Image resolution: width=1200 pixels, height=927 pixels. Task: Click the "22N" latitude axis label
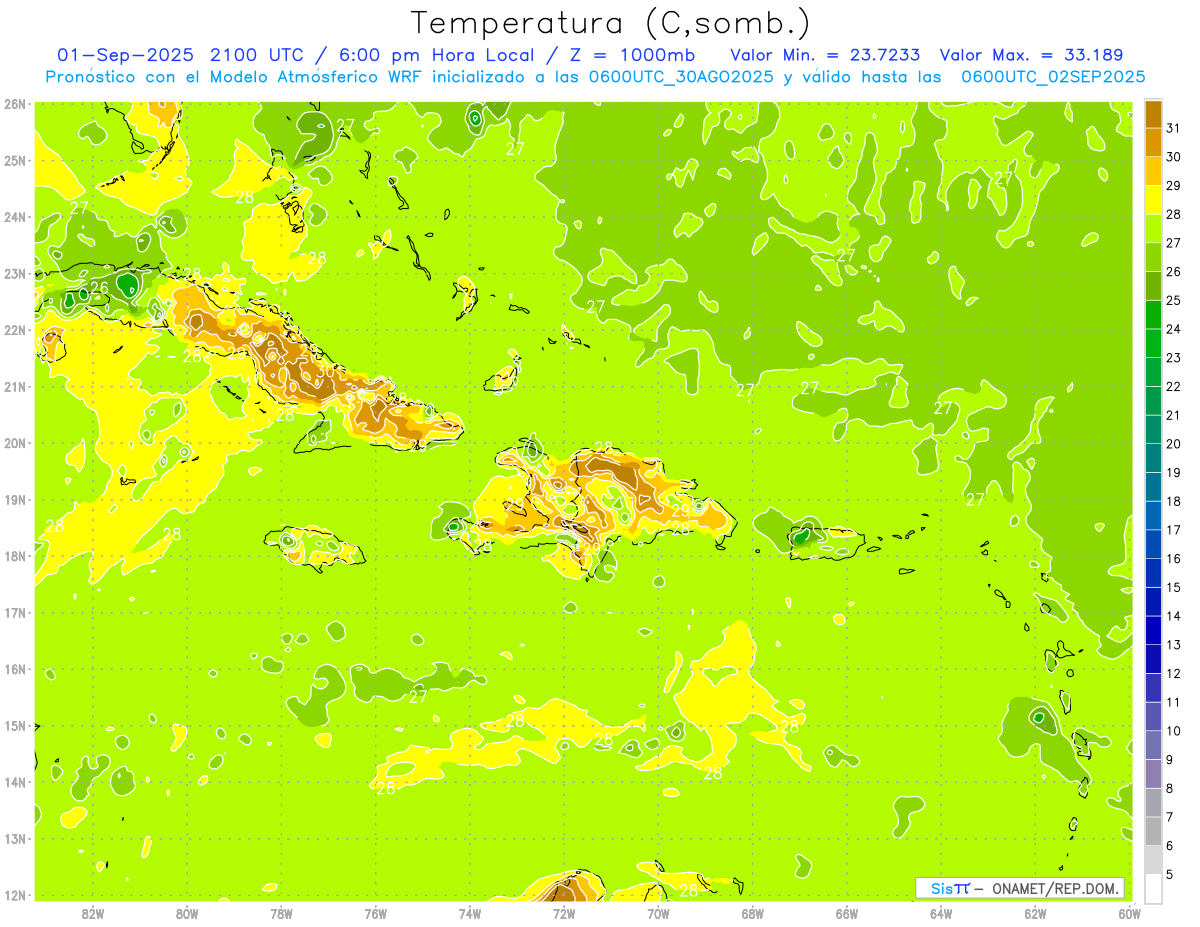pyautogui.click(x=15, y=330)
